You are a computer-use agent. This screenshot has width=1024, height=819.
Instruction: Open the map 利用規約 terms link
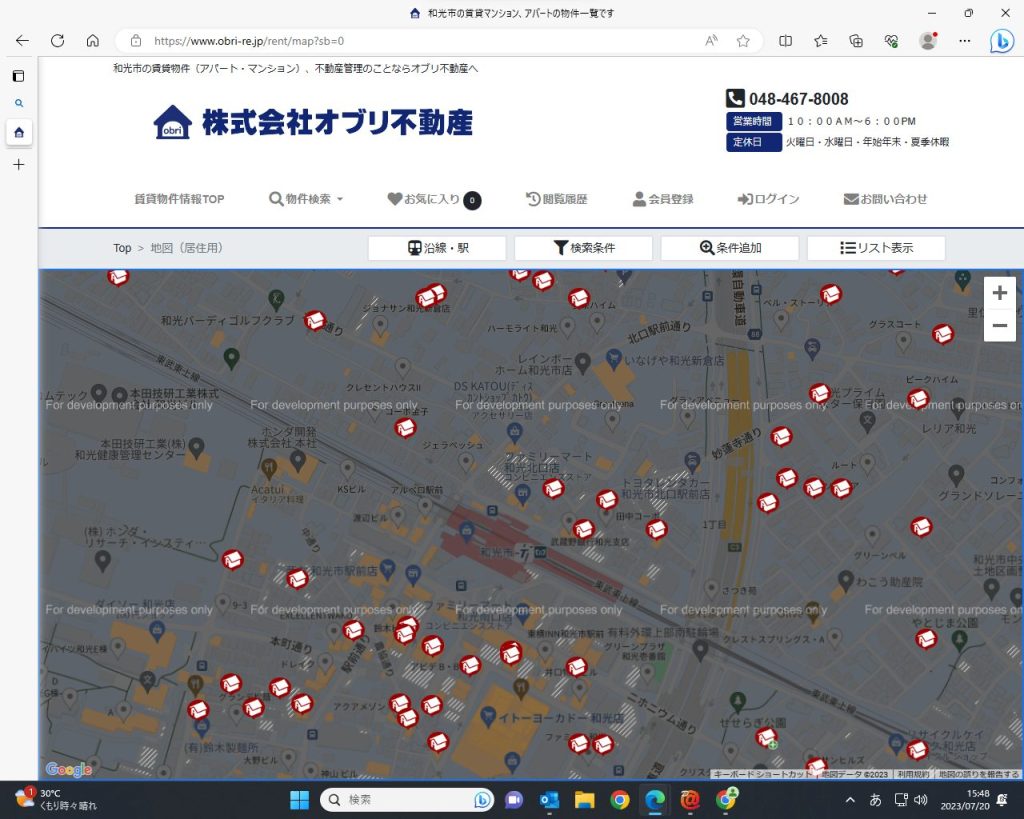point(913,774)
